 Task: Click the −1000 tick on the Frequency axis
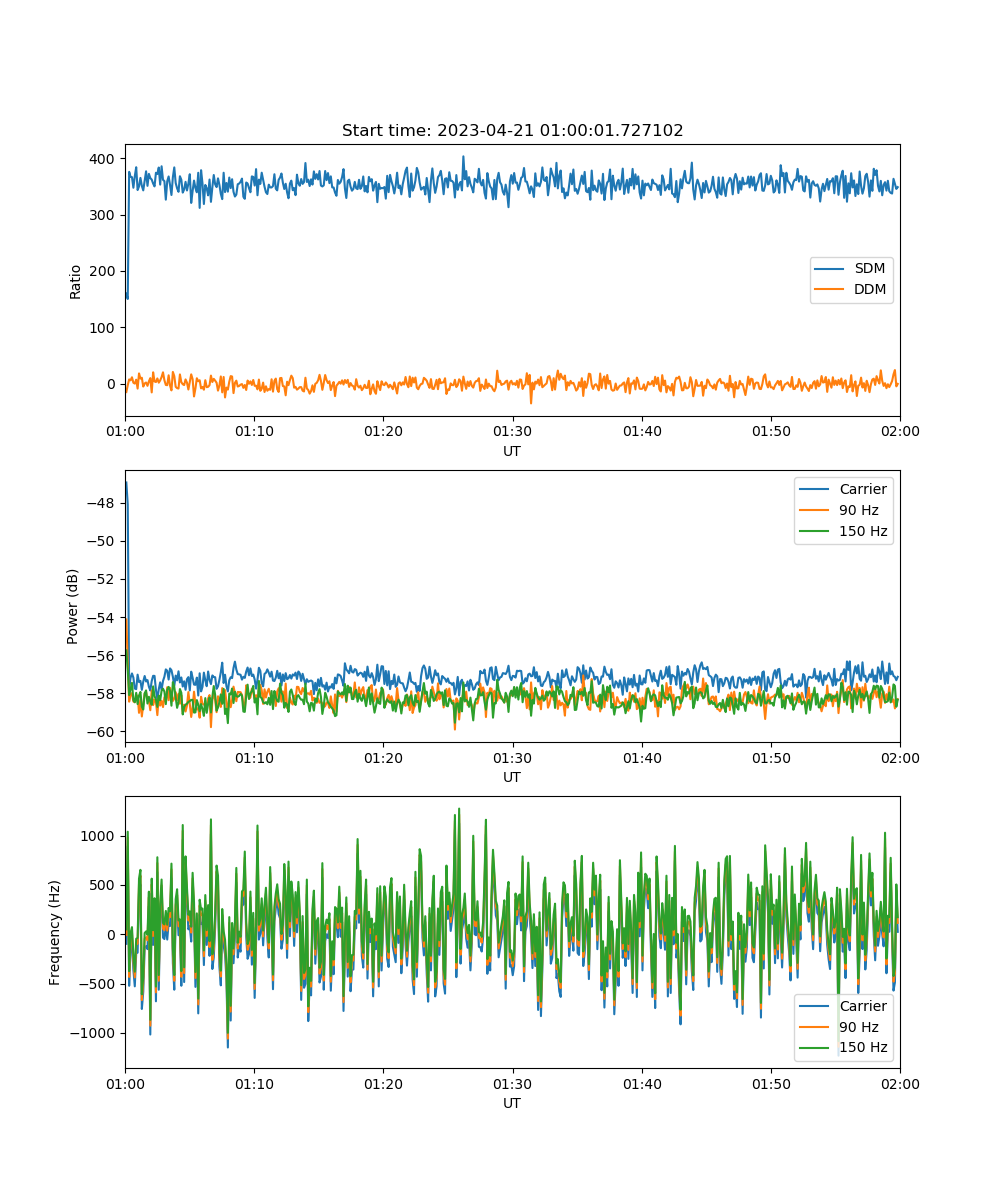pyautogui.click(x=94, y=1033)
